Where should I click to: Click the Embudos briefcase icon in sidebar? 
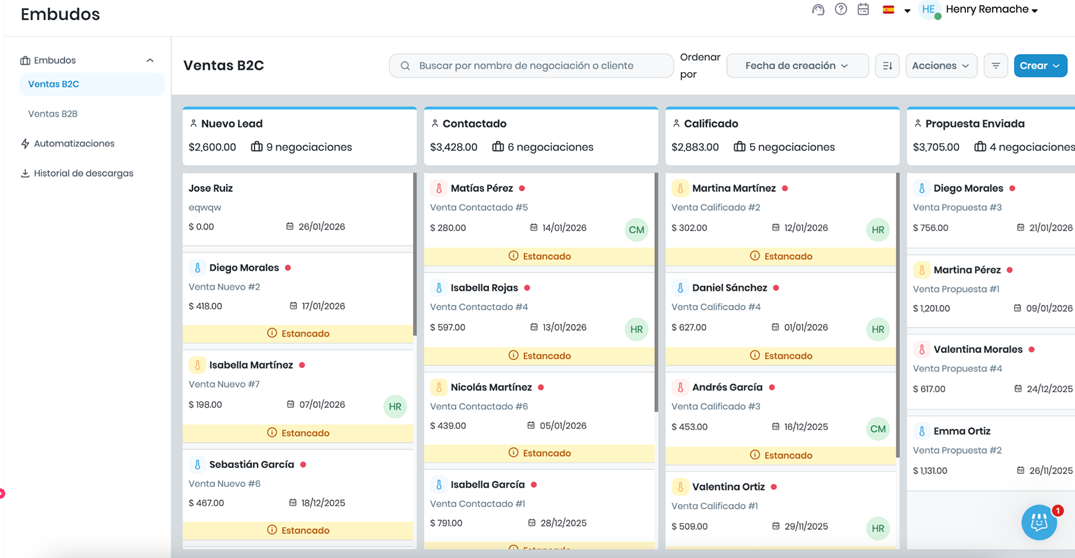tap(25, 60)
